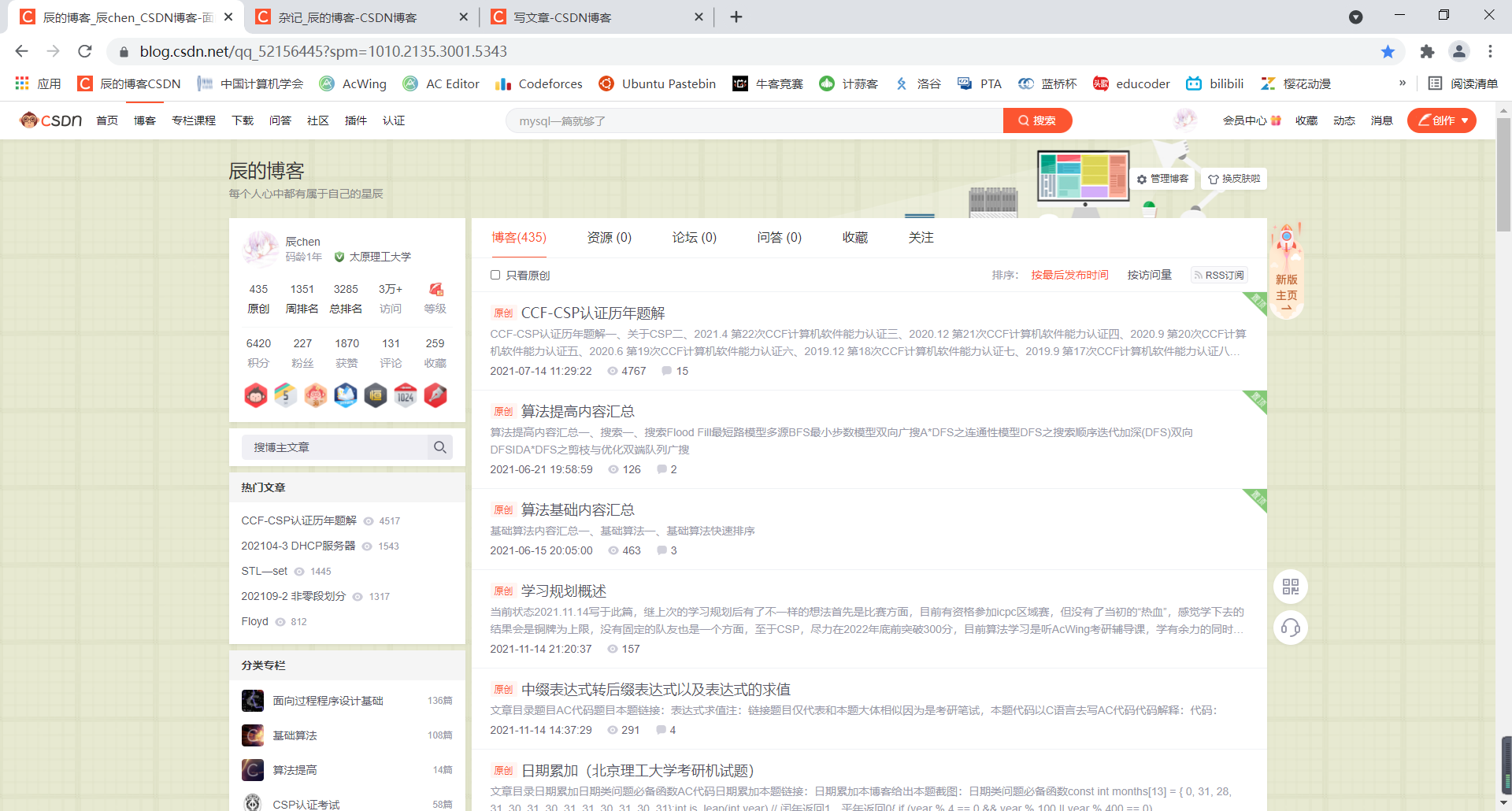
Task: Click 首页 in CSDN nav
Action: pyautogui.click(x=107, y=120)
